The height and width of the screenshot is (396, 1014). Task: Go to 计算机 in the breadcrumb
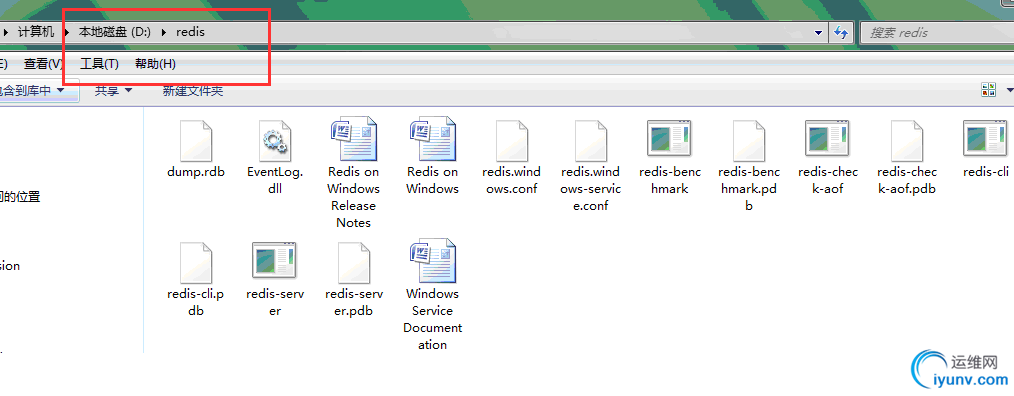pos(36,32)
